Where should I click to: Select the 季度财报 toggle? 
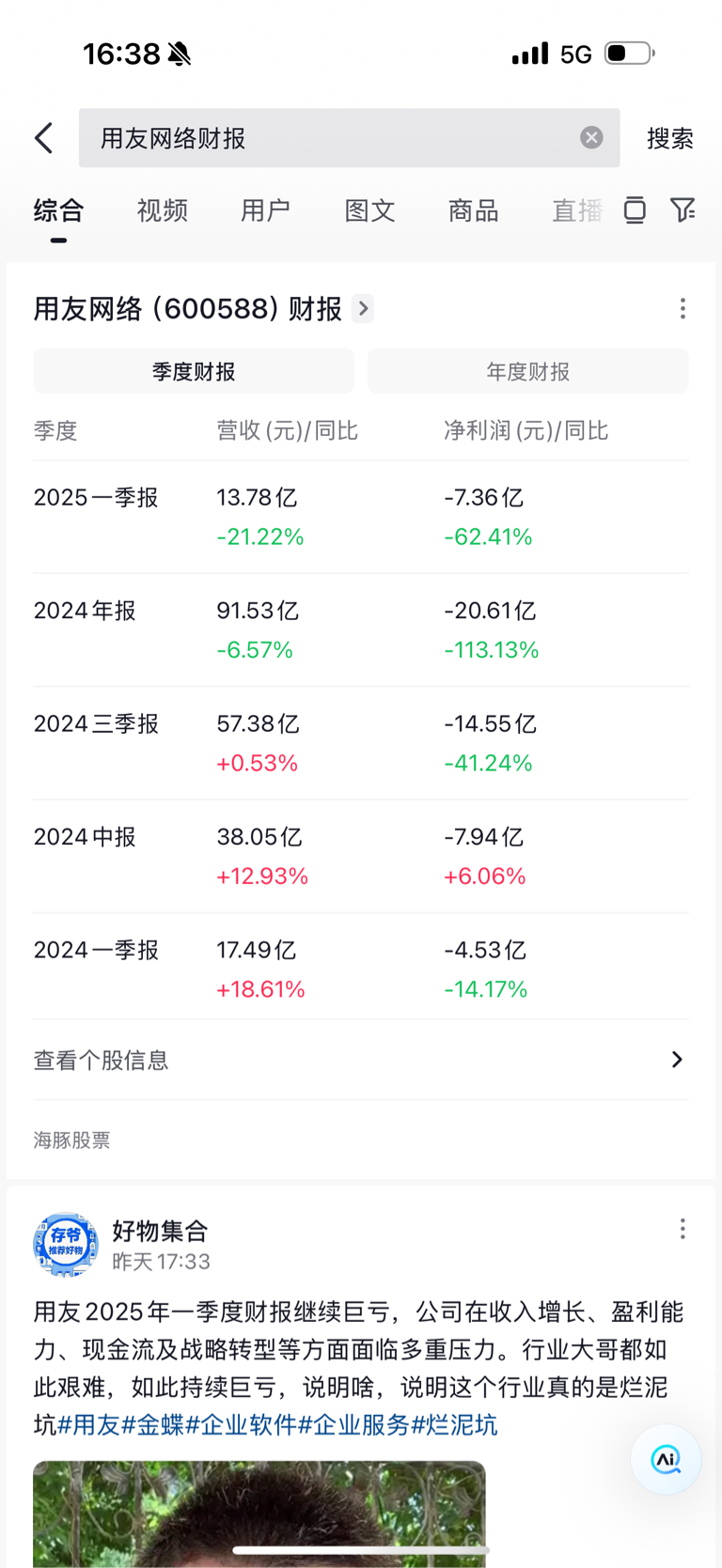[x=194, y=372]
